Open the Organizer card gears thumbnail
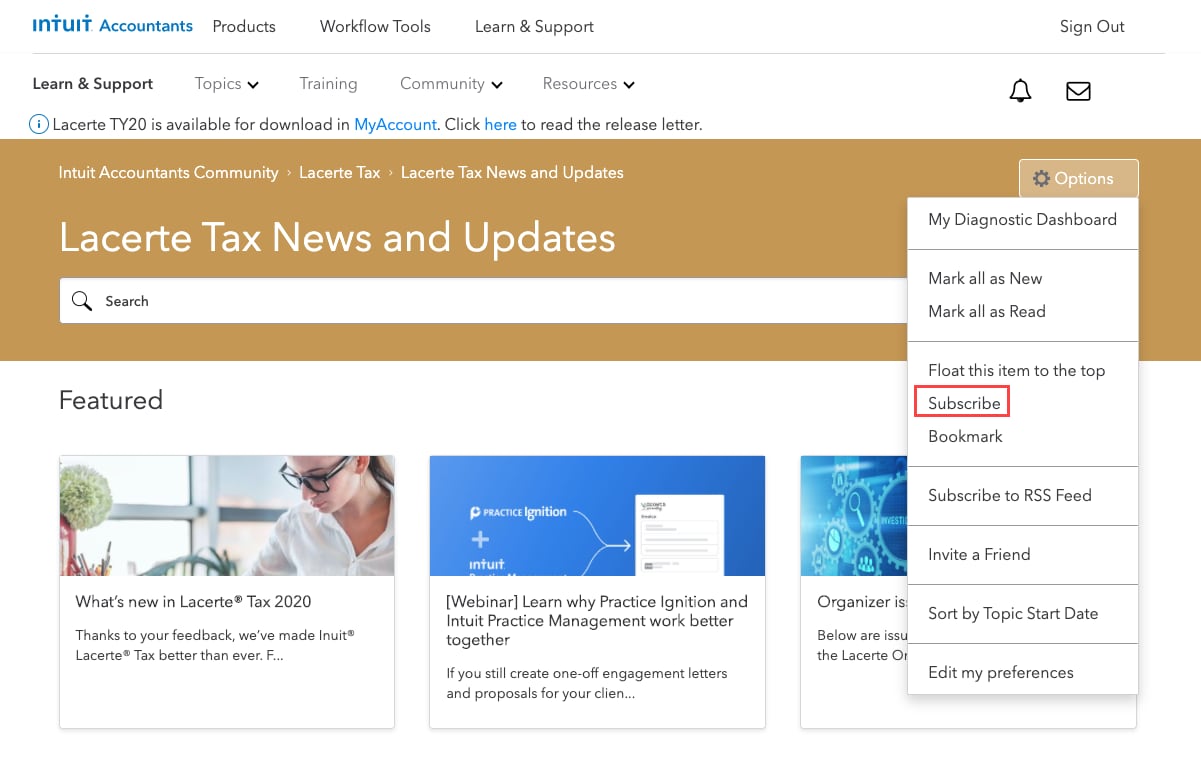Image resolution: width=1201 pixels, height=766 pixels. coord(854,516)
